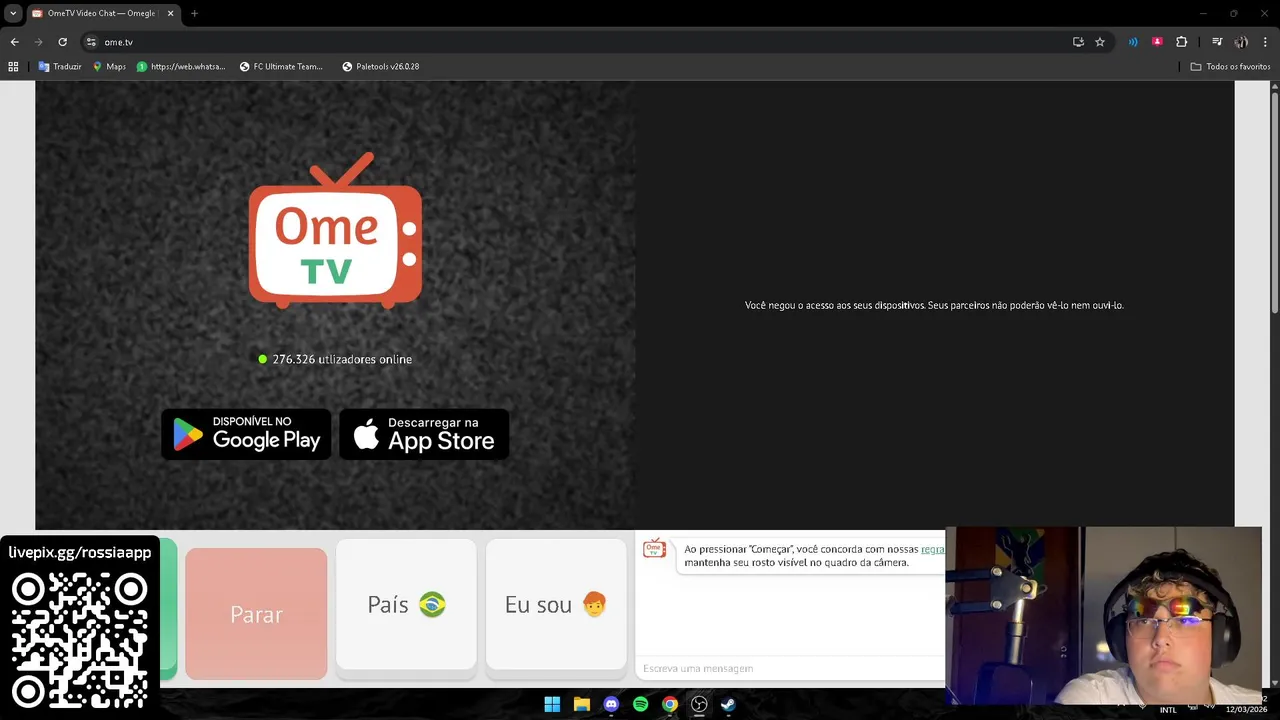
Task: Open the media control icon
Action: click(1217, 42)
